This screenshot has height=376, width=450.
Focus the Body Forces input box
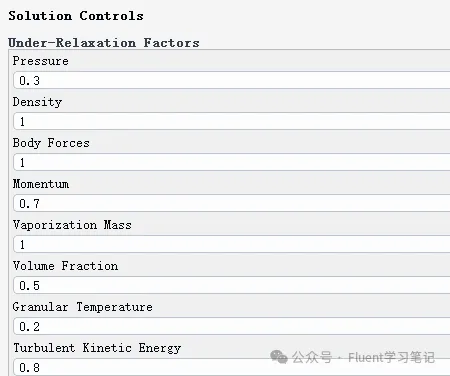pyautogui.click(x=232, y=162)
